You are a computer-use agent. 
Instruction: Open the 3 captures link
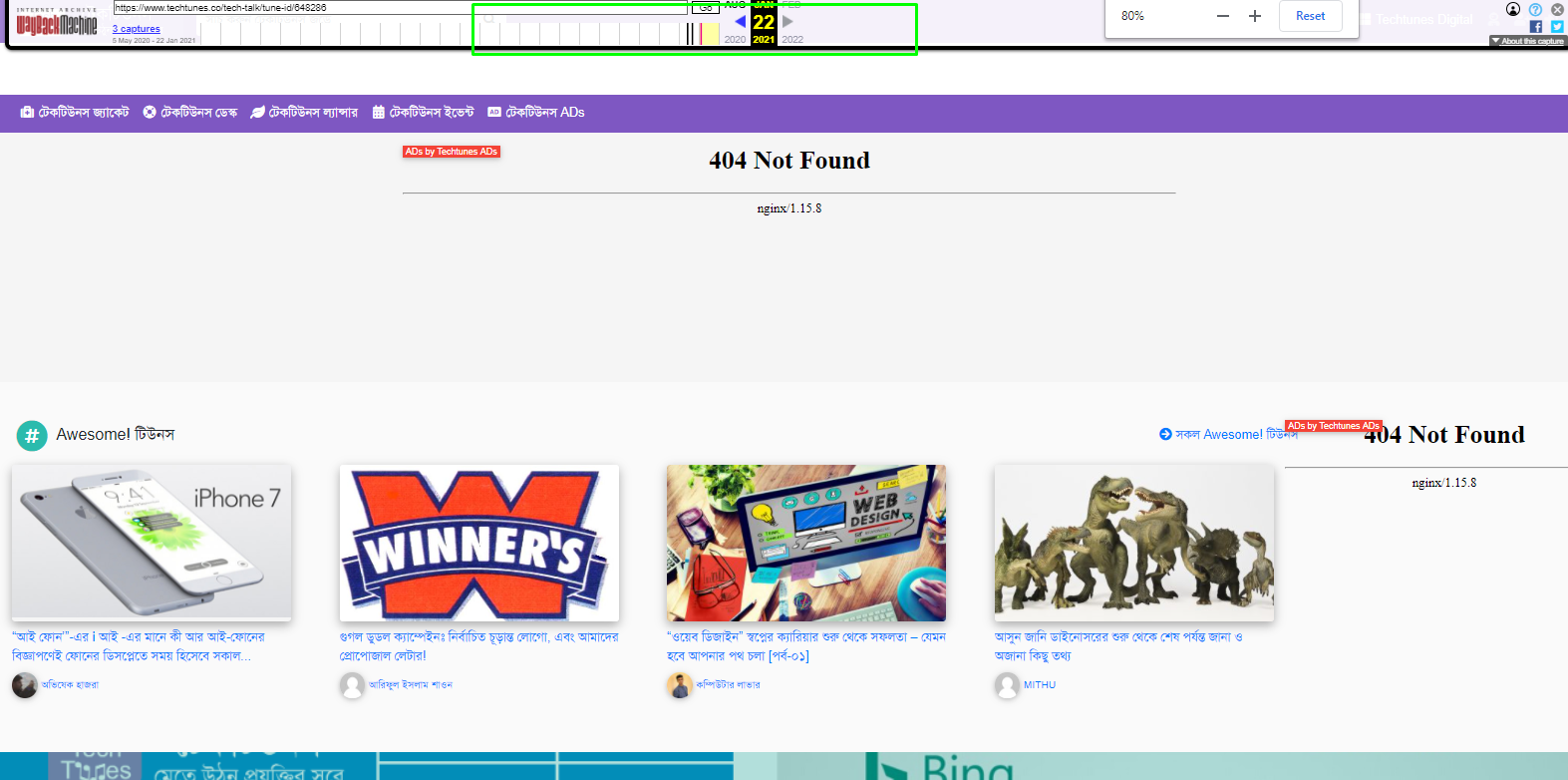(137, 29)
